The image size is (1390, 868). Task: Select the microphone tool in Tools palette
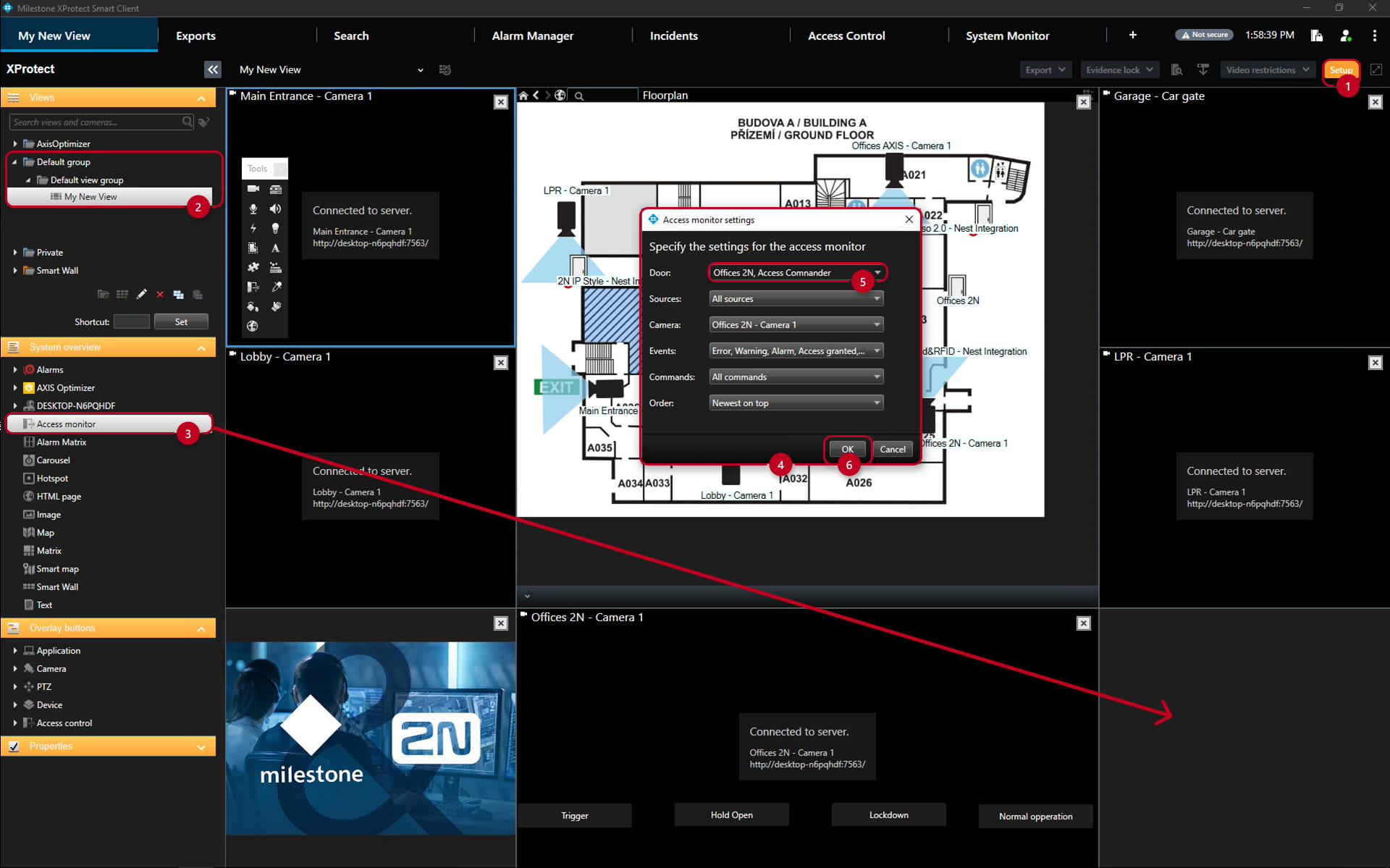pyautogui.click(x=253, y=208)
